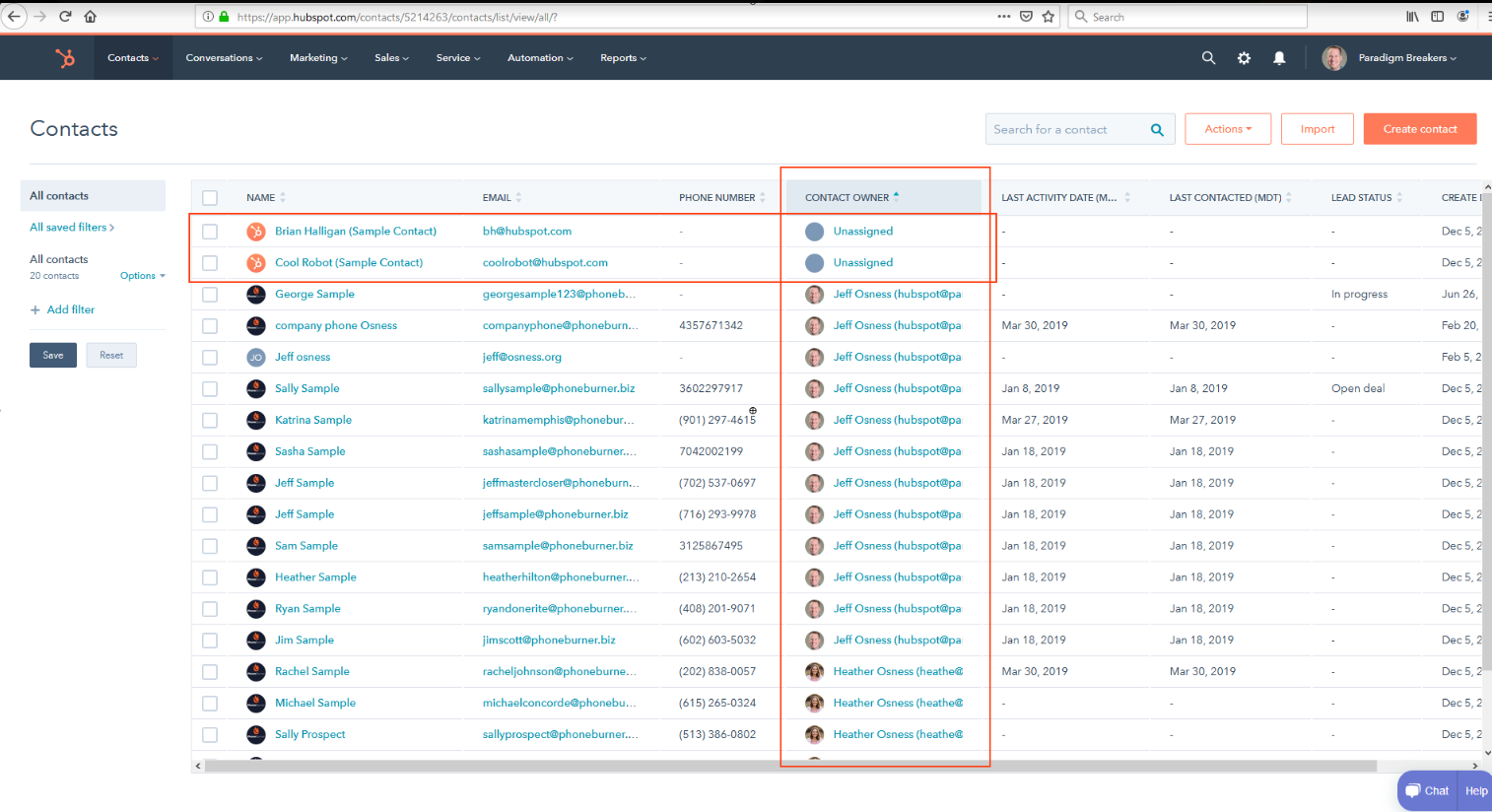Click George Sample's avatar icon
The image size is (1492, 812).
pyautogui.click(x=256, y=295)
